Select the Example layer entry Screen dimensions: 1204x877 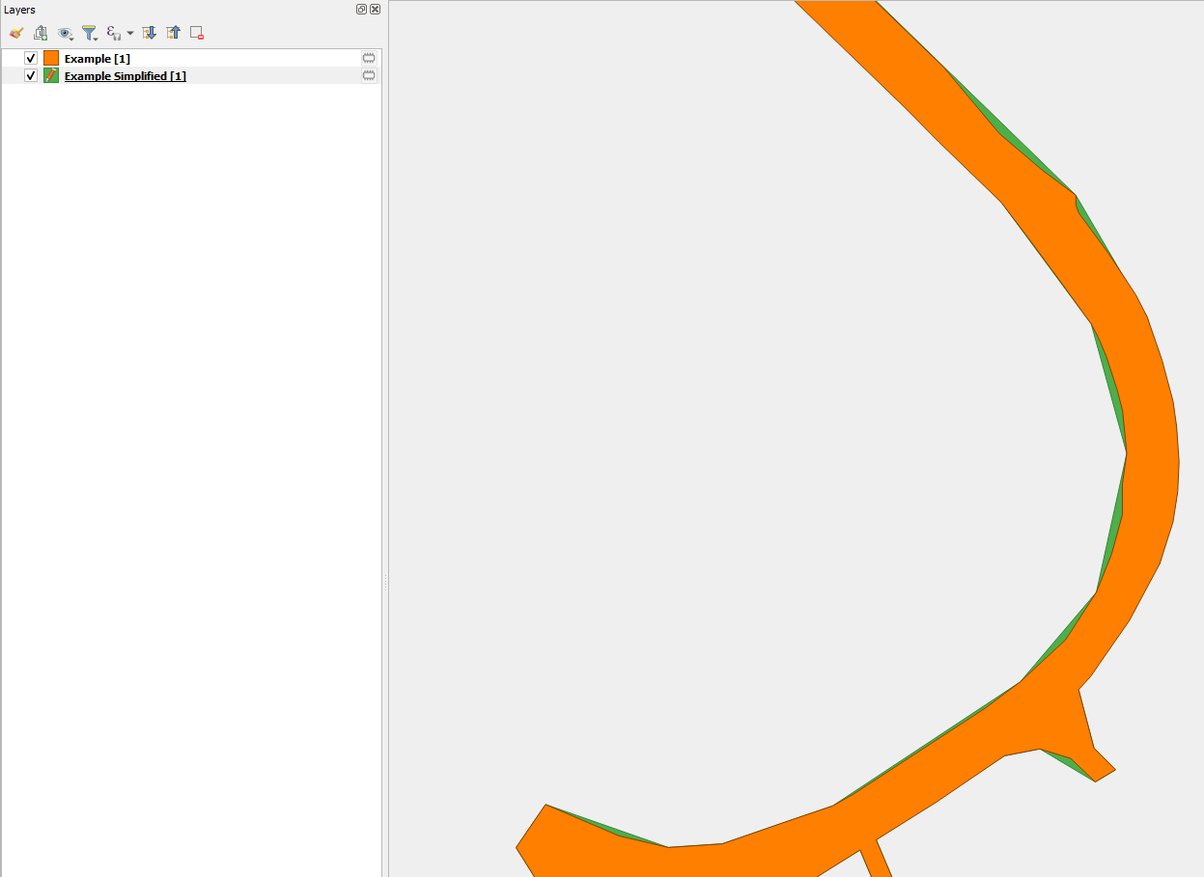95,58
